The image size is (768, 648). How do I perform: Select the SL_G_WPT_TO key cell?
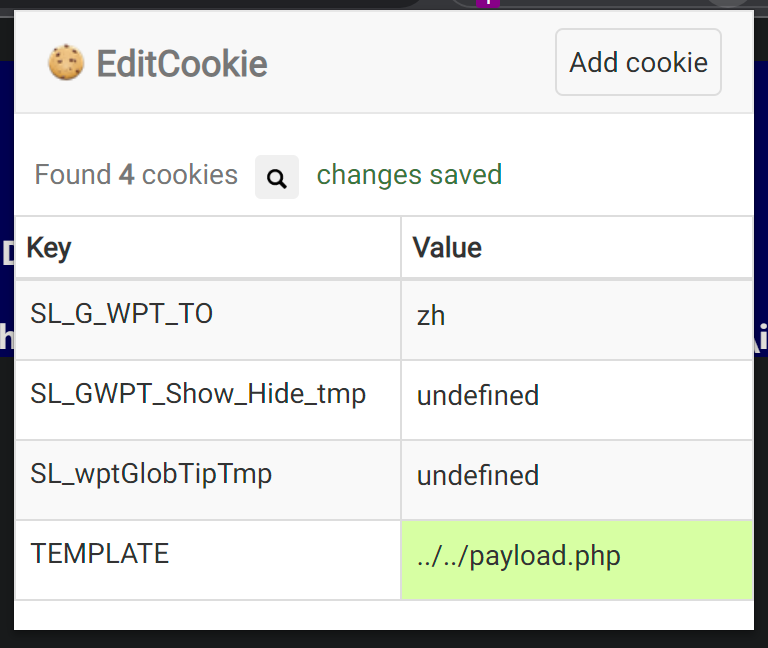[208, 320]
